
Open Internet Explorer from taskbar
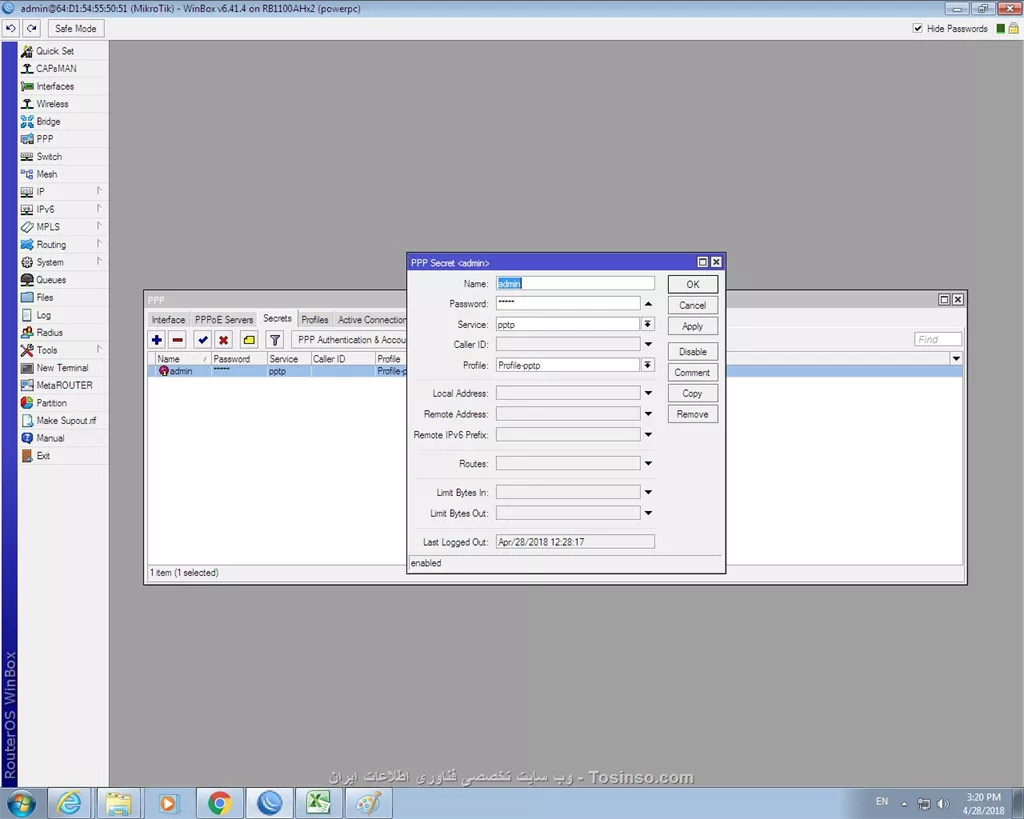click(69, 803)
